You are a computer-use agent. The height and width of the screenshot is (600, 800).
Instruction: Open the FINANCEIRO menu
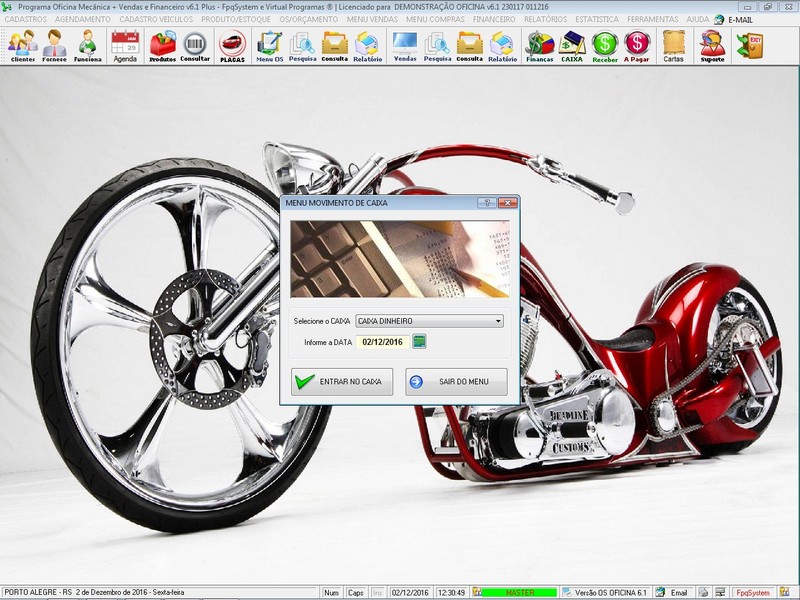coord(494,19)
